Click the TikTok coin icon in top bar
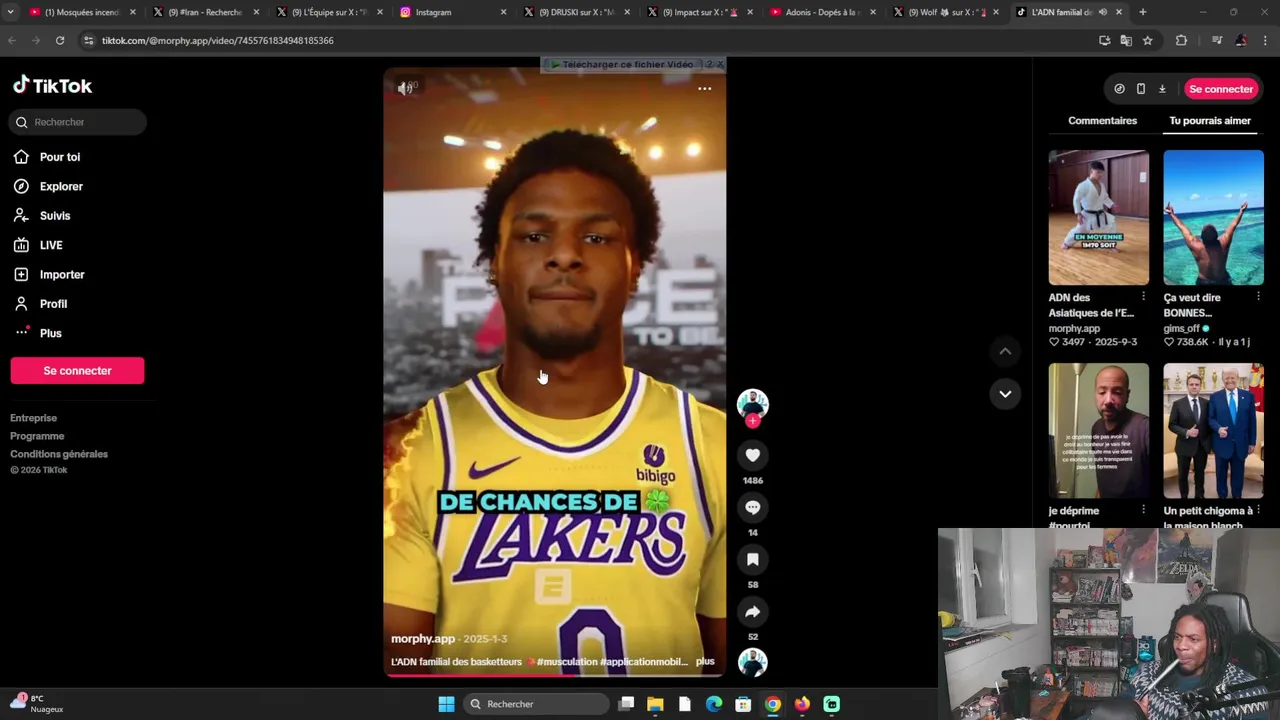 (x=1119, y=89)
